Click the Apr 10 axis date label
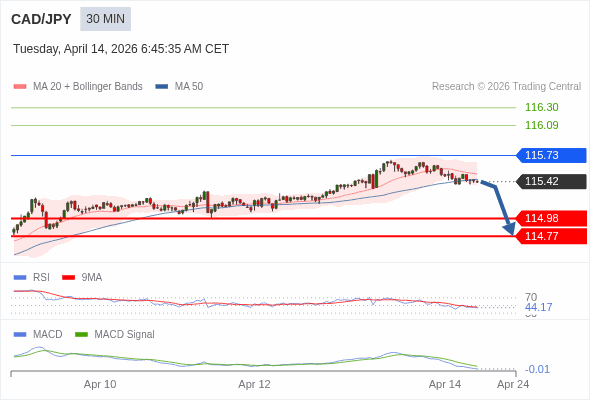This screenshot has width=590, height=400. pos(100,385)
